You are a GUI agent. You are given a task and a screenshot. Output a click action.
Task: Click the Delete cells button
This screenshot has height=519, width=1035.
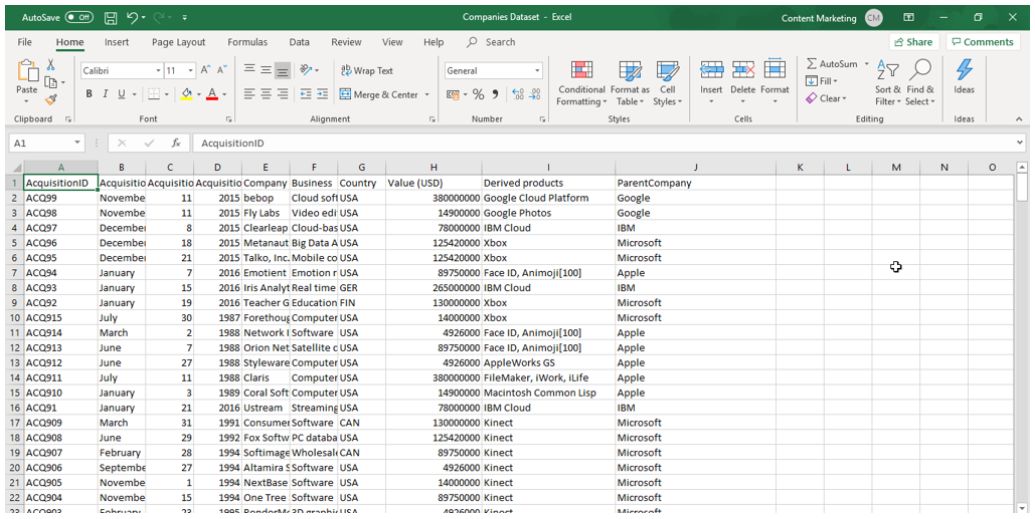coord(743,83)
